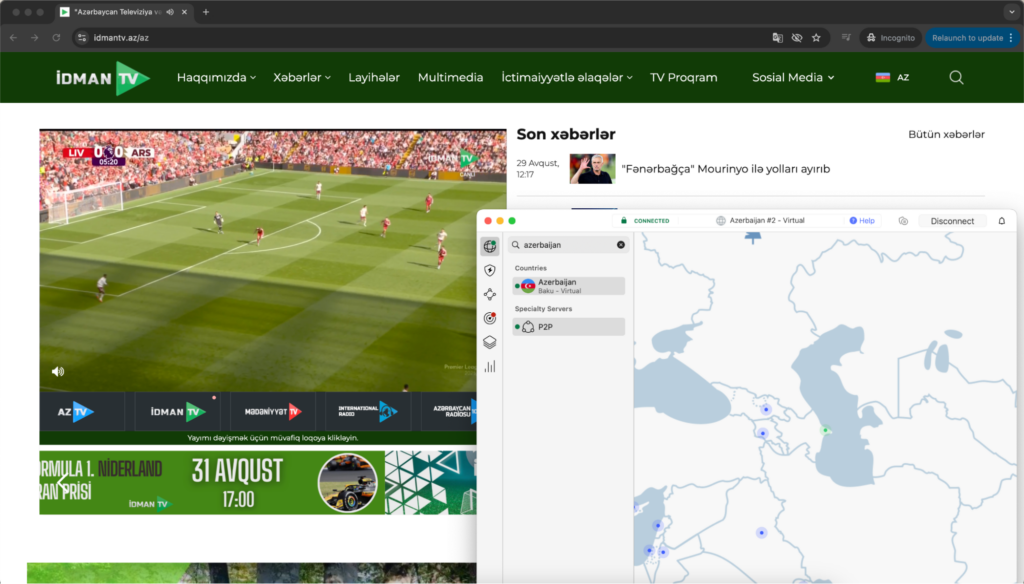Click the search magnifier icon on İdman TV site
The width and height of the screenshot is (1024, 584).
[956, 78]
